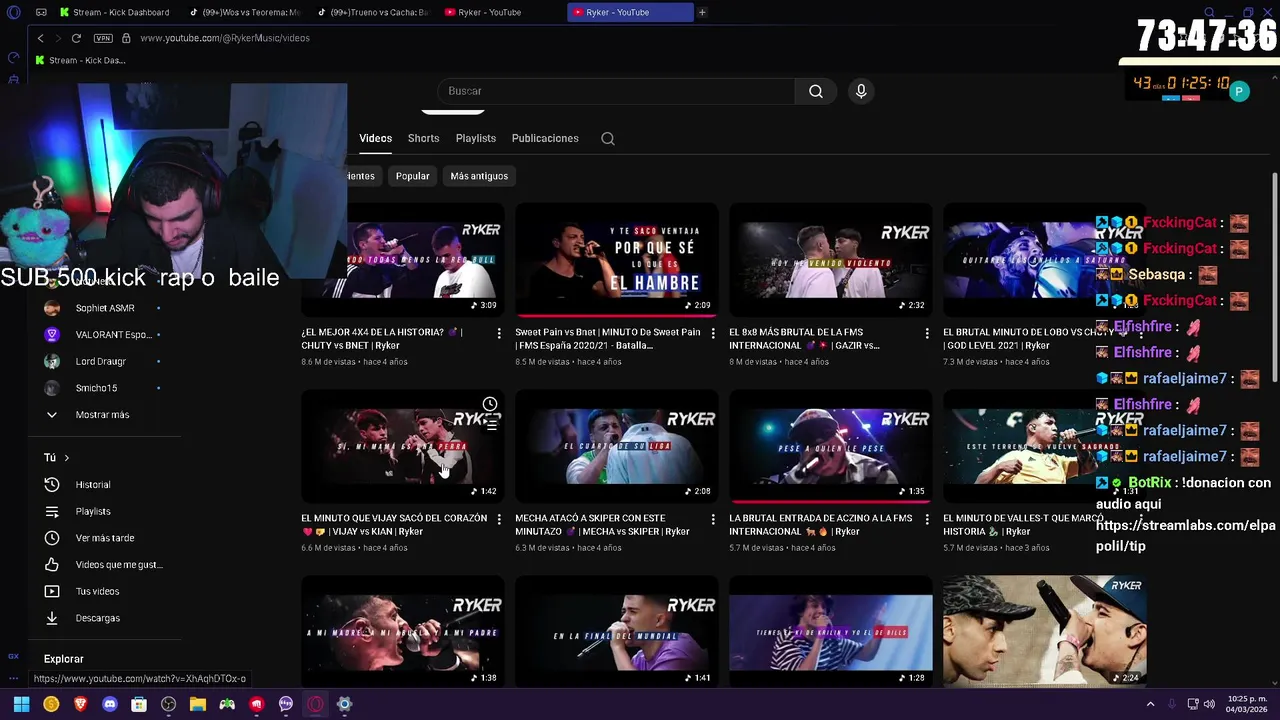Switch to Wos vs Teorema browser tab
Image resolution: width=1280 pixels, height=720 pixels.
tap(245, 12)
